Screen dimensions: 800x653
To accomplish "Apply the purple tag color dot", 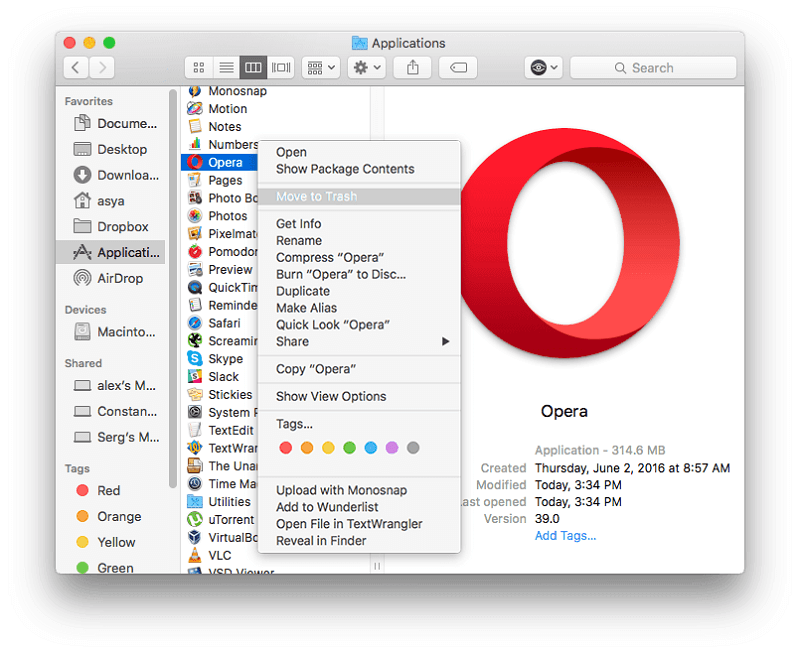I will tap(392, 448).
